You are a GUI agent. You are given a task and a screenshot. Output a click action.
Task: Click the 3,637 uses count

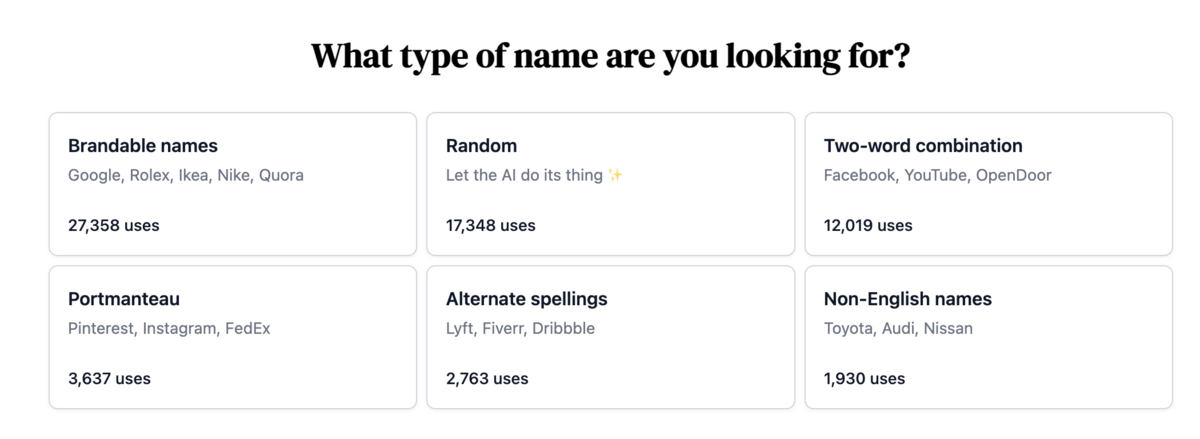(109, 378)
